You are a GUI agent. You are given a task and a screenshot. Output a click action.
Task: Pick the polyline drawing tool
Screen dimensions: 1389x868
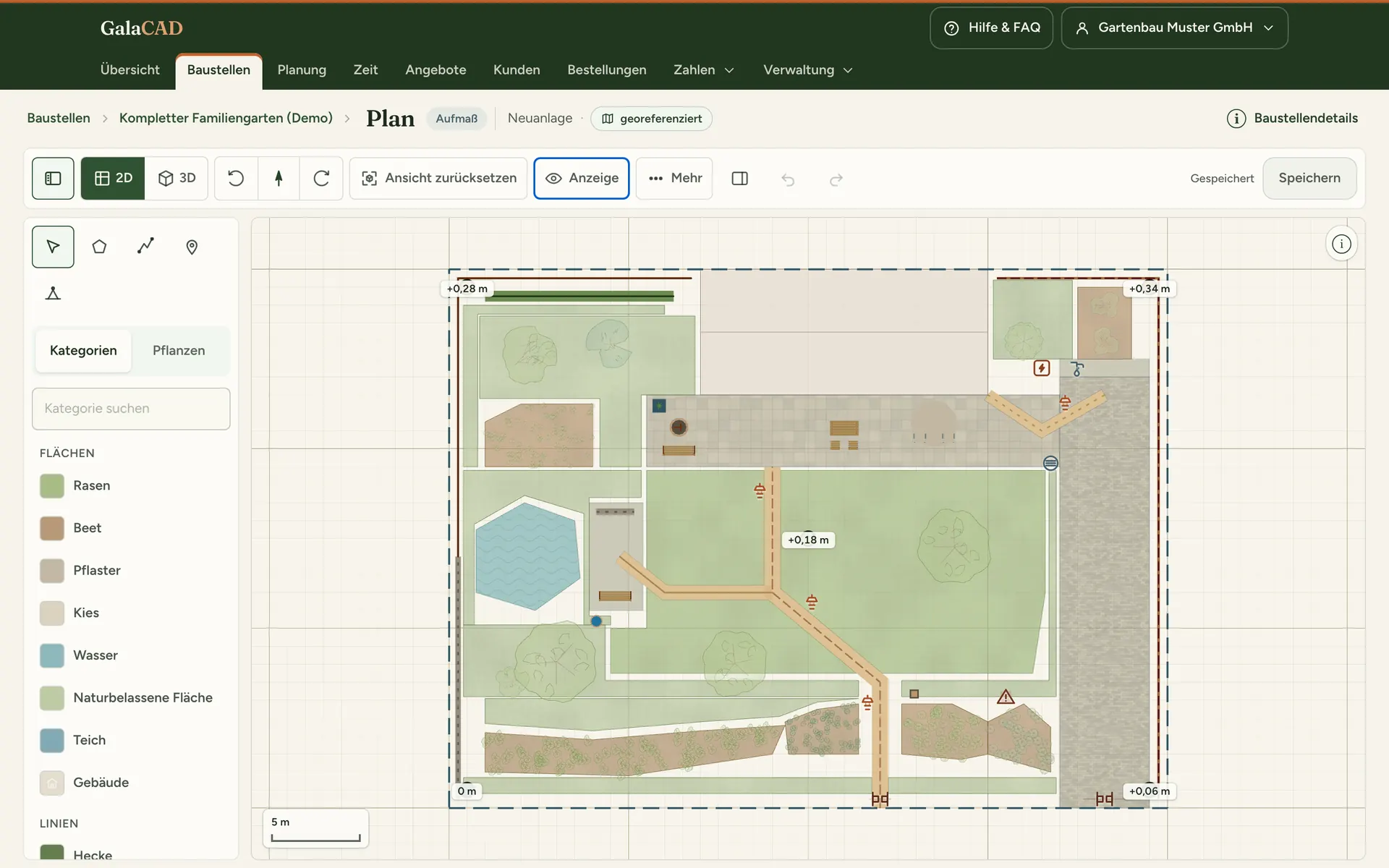pyautogui.click(x=145, y=247)
